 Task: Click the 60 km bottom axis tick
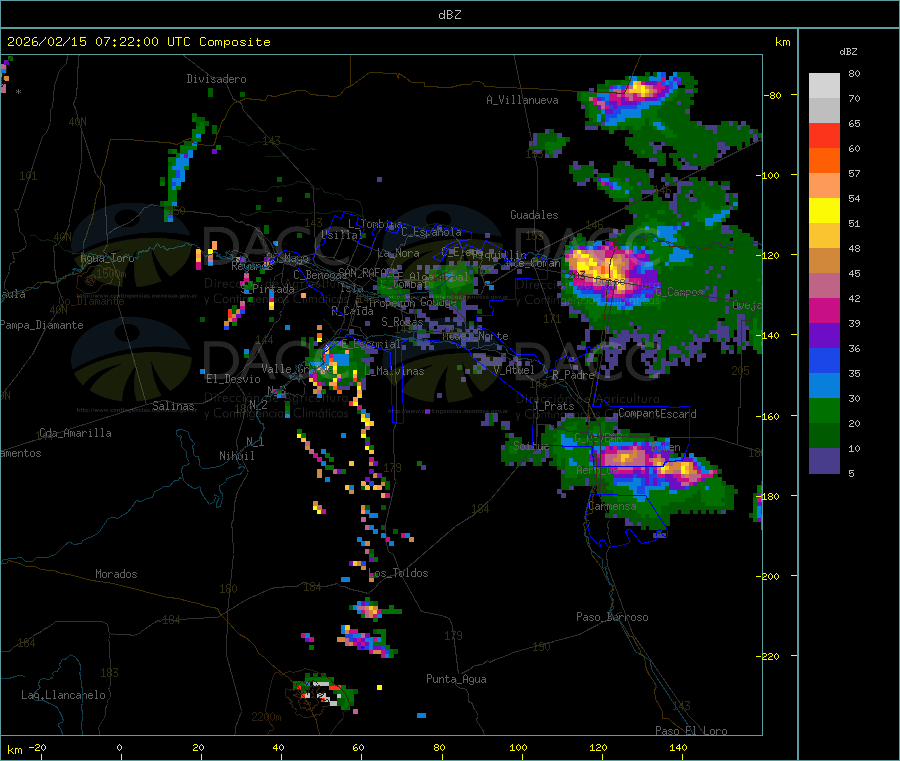[359, 748]
